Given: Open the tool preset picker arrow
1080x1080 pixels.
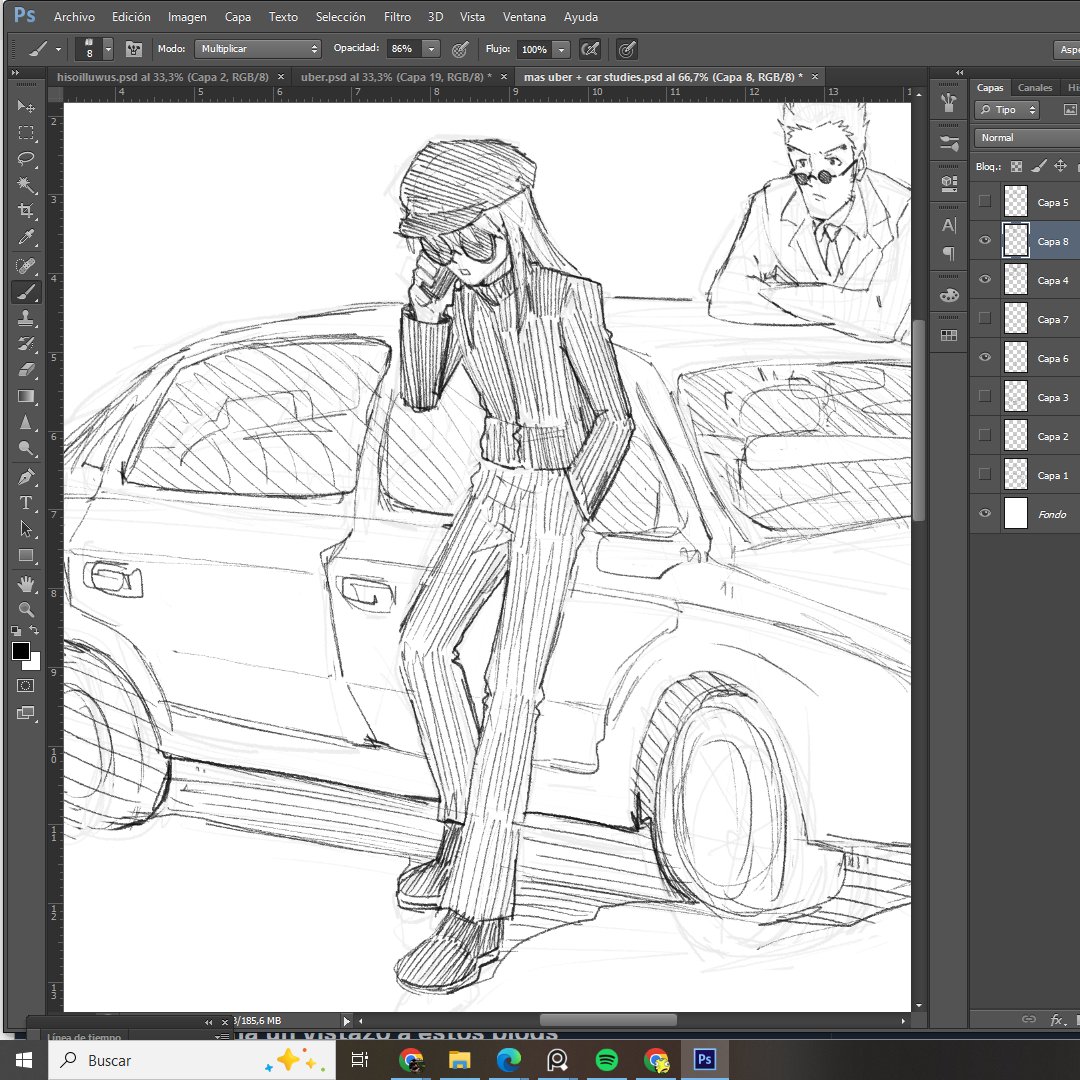Looking at the screenshot, I should point(59,50).
